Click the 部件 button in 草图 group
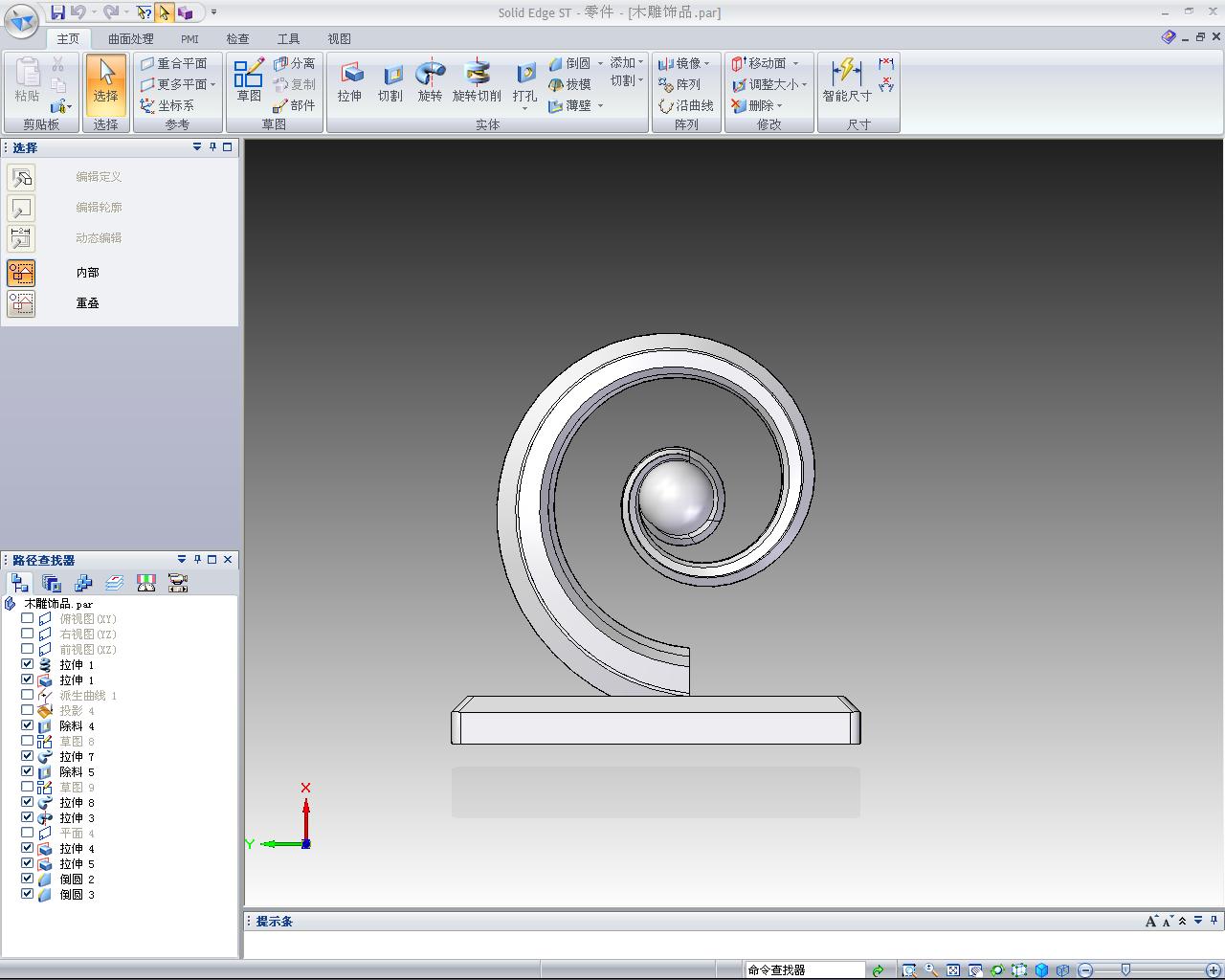The height and width of the screenshot is (980, 1225). click(x=294, y=105)
